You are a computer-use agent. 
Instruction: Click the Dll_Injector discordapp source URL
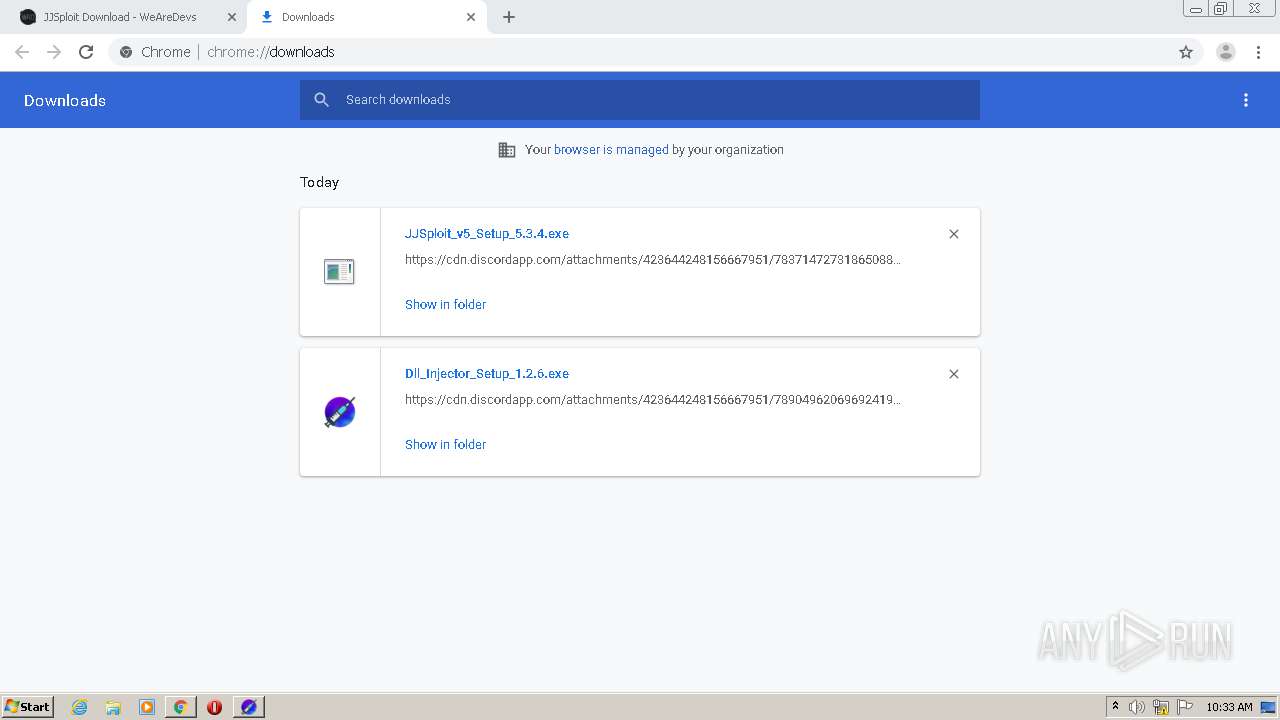coord(653,400)
